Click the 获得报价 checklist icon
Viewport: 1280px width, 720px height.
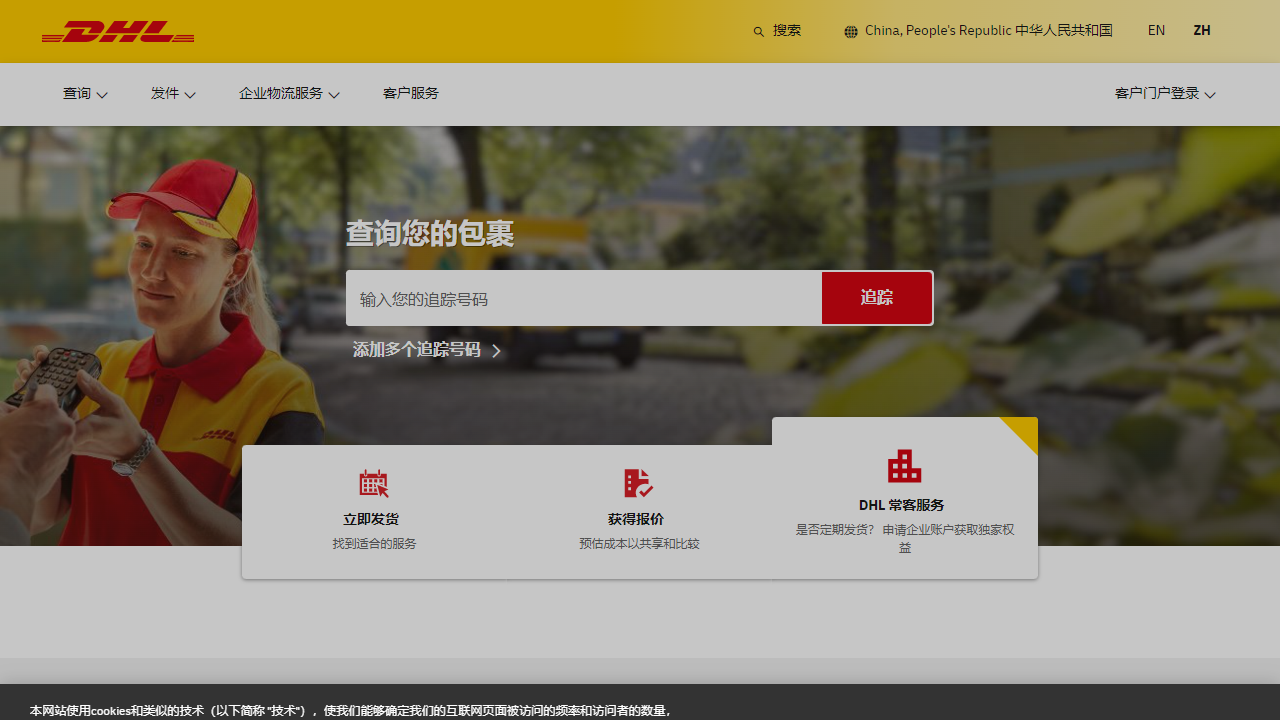pos(638,483)
